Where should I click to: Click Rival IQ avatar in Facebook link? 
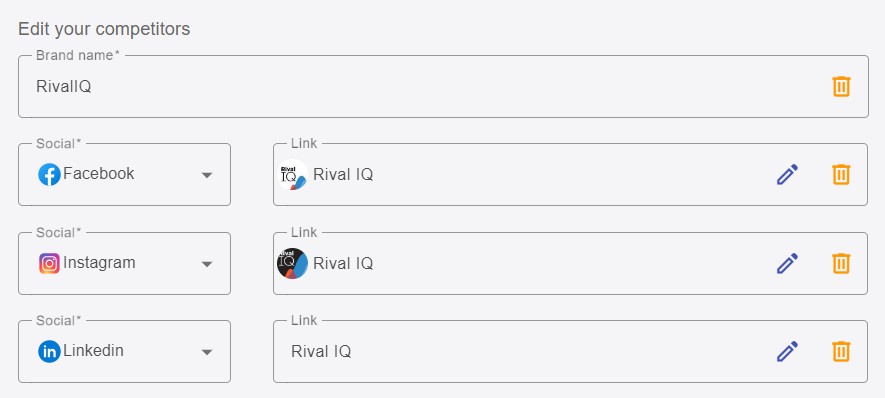coord(292,174)
